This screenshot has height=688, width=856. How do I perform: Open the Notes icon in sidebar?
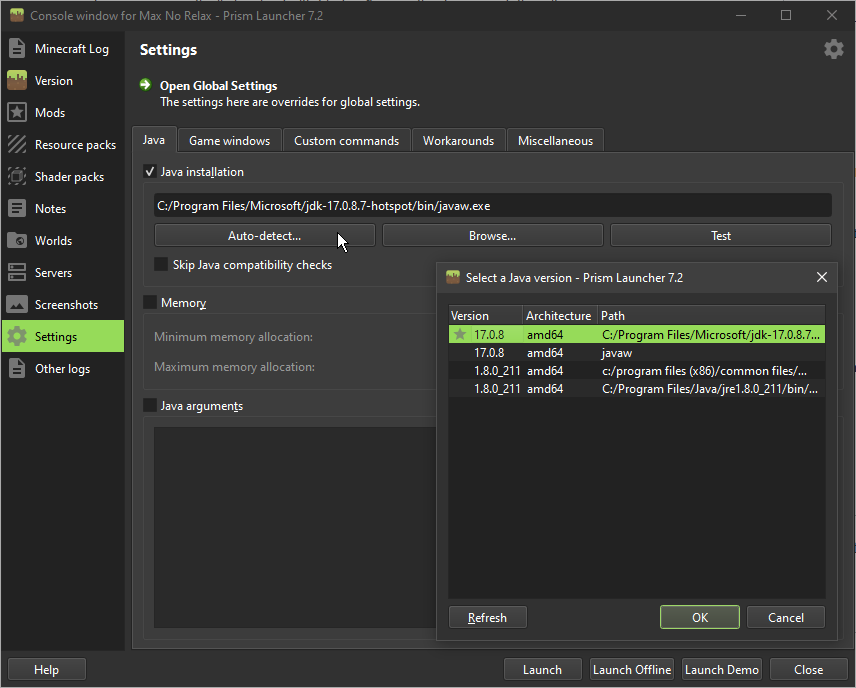17,209
